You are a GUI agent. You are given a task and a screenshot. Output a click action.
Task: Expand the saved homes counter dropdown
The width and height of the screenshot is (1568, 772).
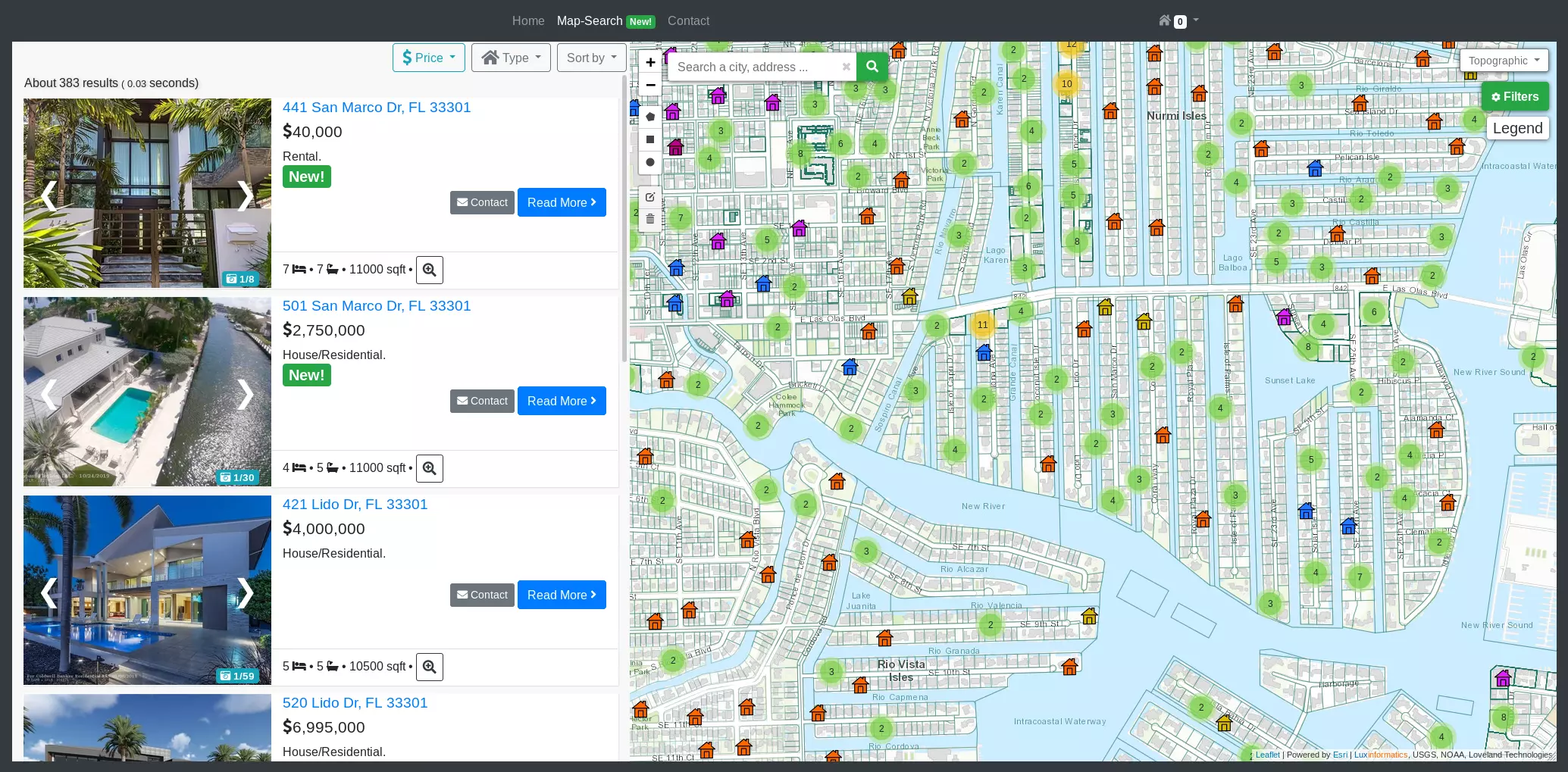1177,20
